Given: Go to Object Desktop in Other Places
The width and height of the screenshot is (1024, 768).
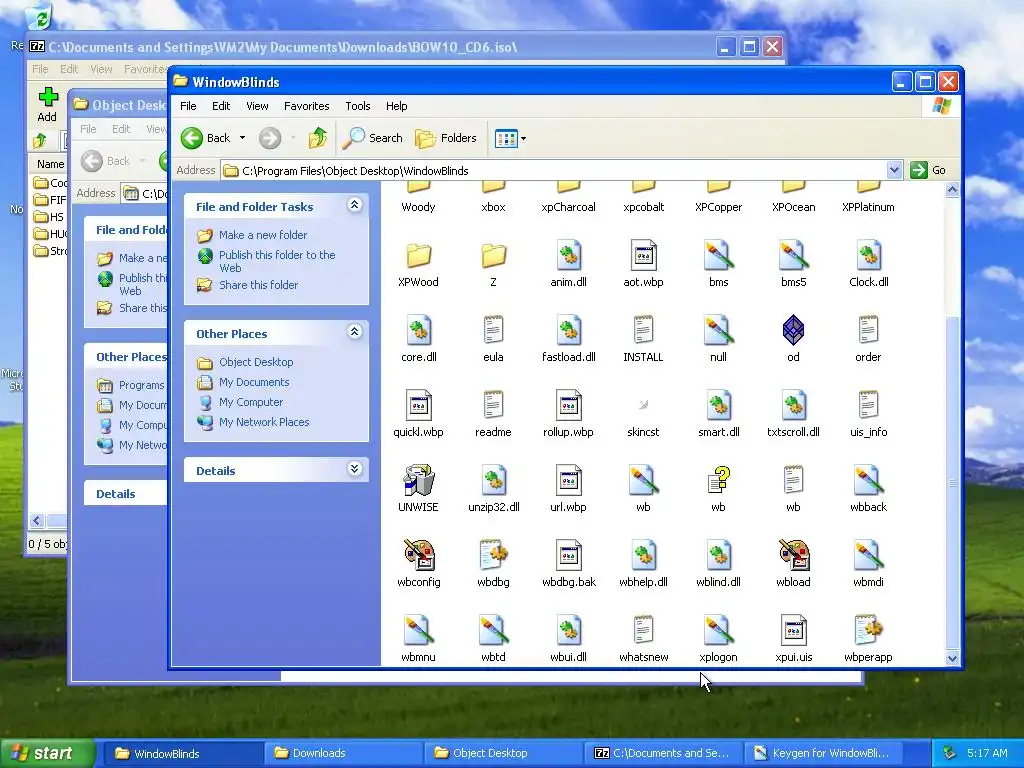Looking at the screenshot, I should coord(256,362).
